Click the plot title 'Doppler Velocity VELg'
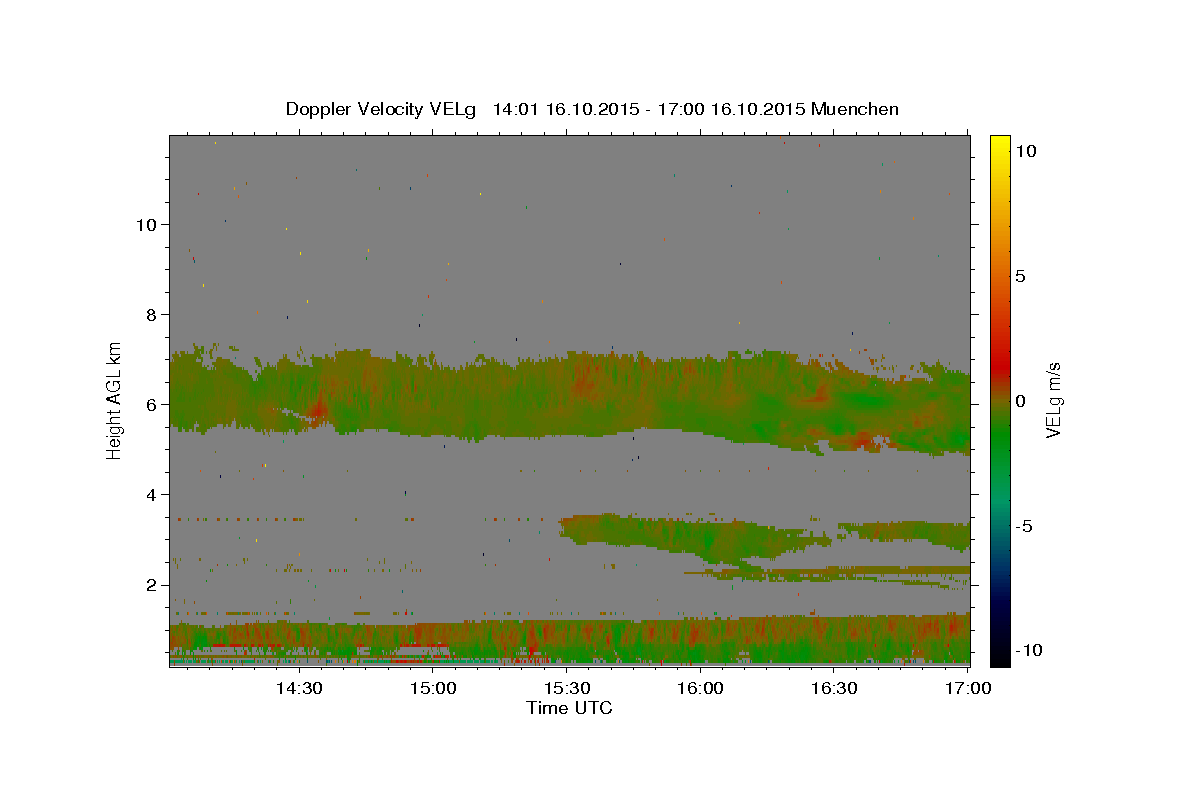 click(383, 109)
